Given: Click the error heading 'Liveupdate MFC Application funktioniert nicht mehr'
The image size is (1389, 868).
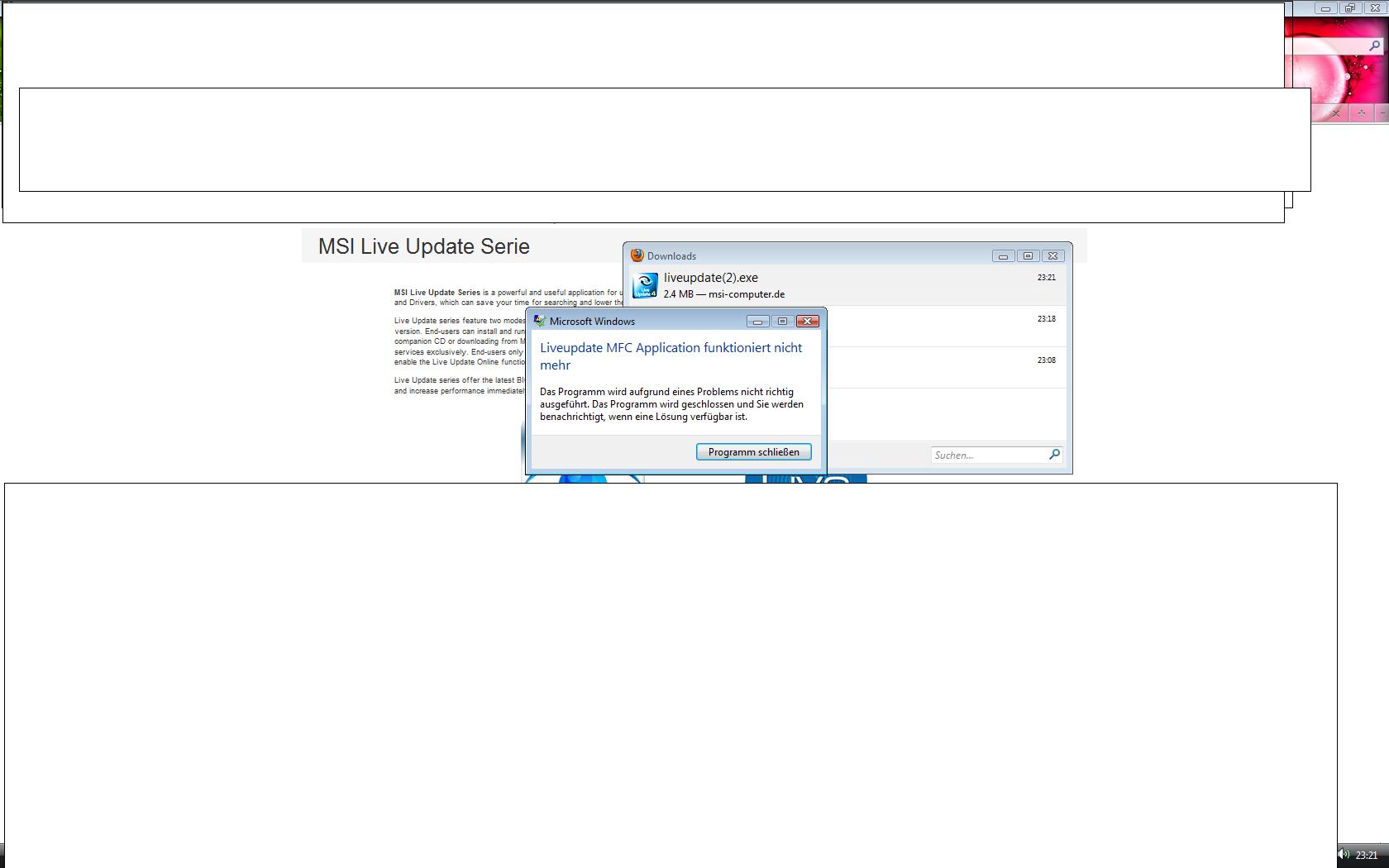Looking at the screenshot, I should [671, 356].
